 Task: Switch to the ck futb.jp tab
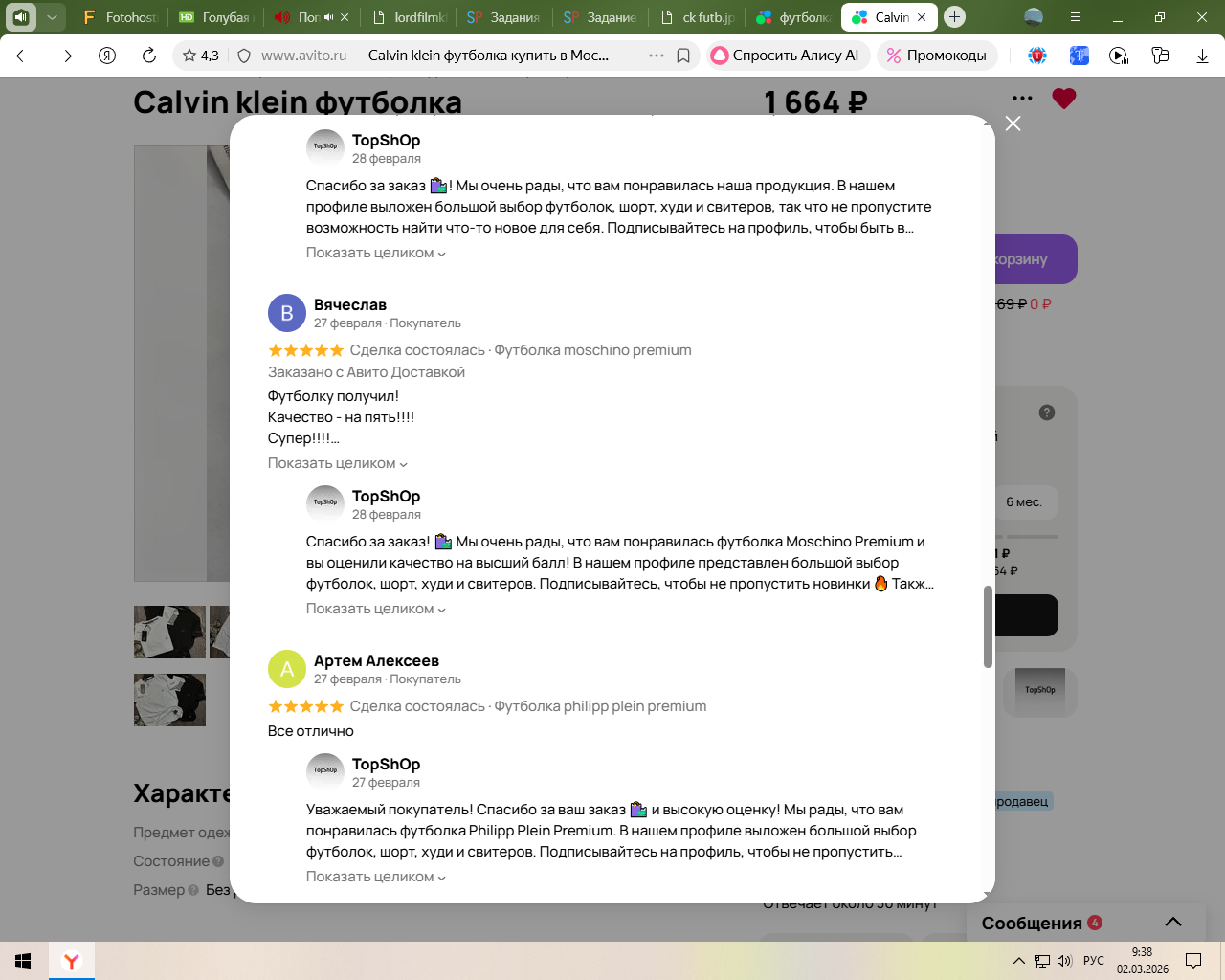699,17
